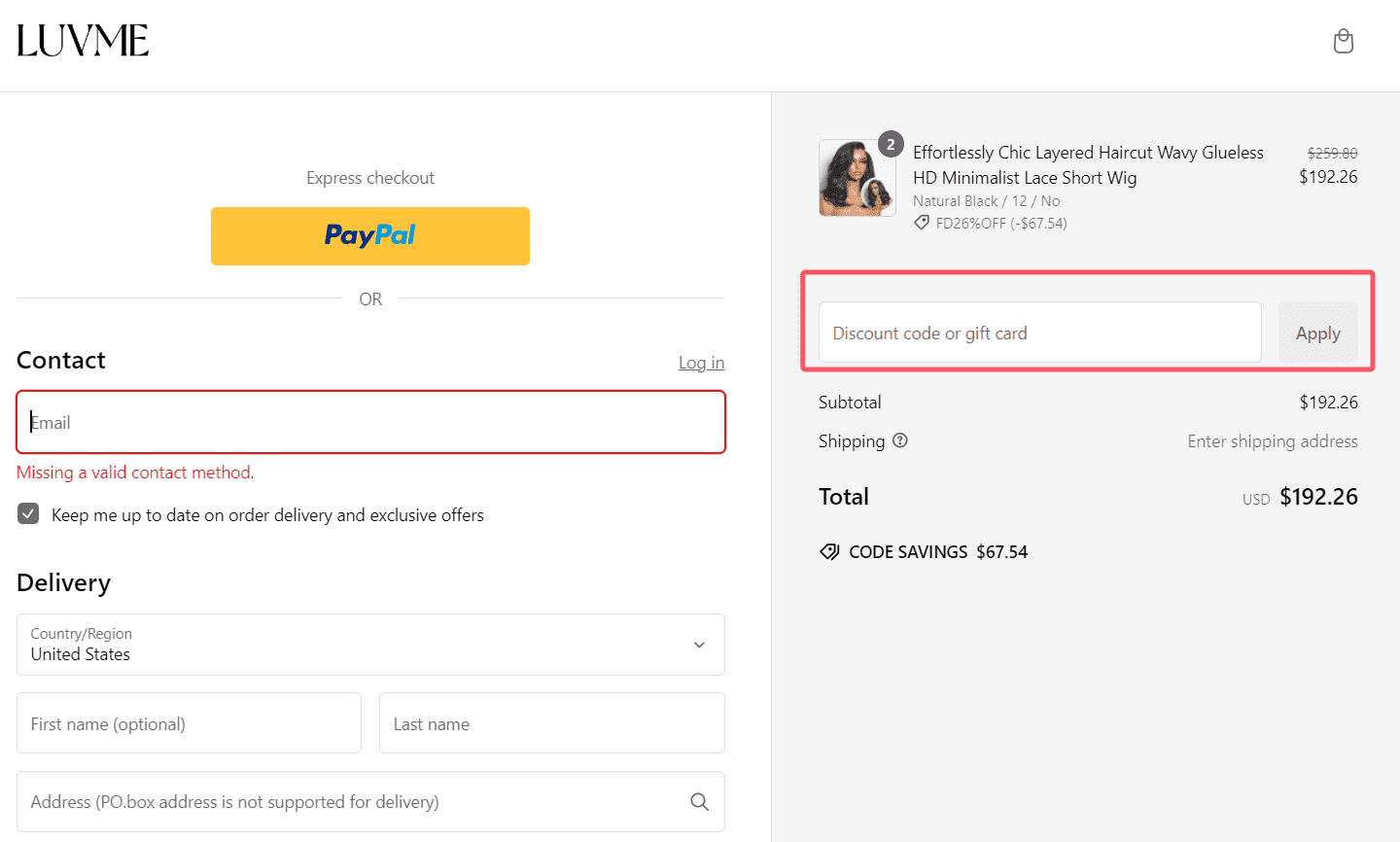Focus the Email input field

[370, 422]
